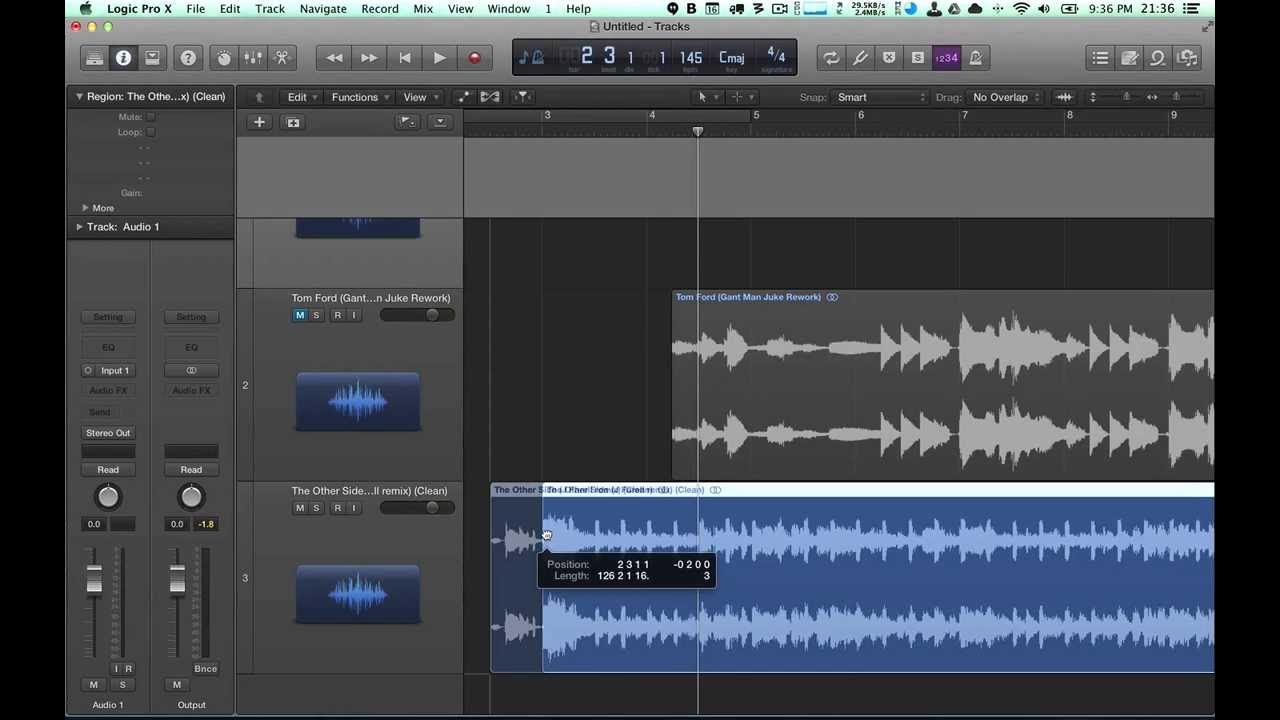Open the Apple Loops browser button
The width and height of the screenshot is (1280, 720).
point(1158,58)
